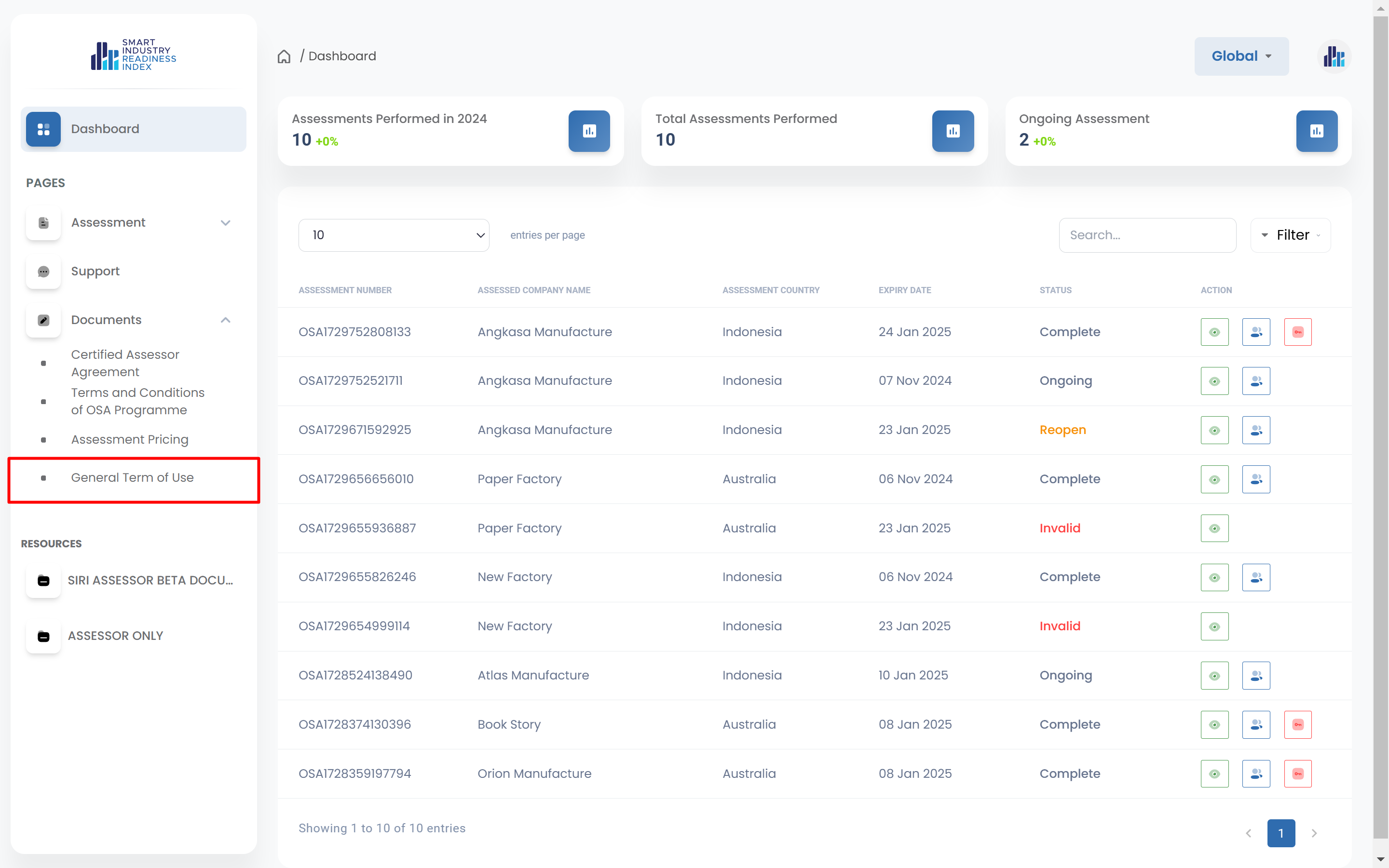Click chart icon on Total Assessments Performed card
This screenshot has width=1389, height=868.
(952, 131)
